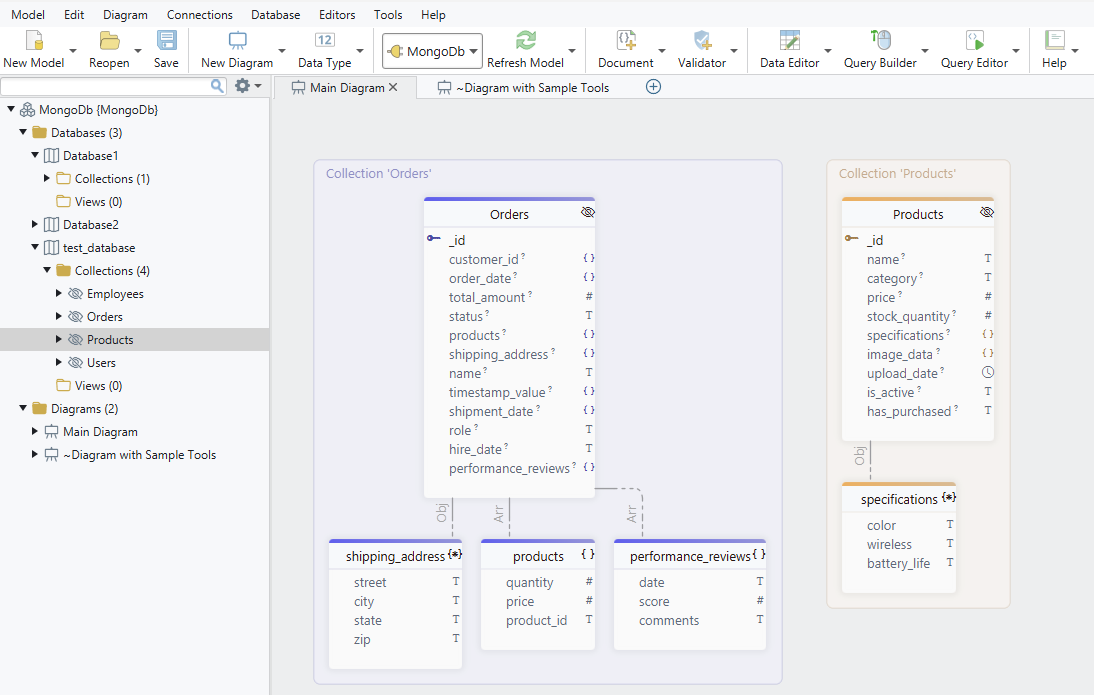This screenshot has width=1094, height=695.
Task: Open the Database menu
Action: pos(276,15)
